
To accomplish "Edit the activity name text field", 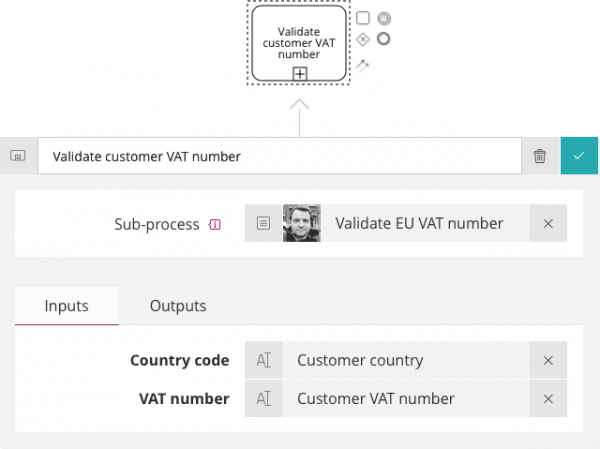I will [280, 156].
